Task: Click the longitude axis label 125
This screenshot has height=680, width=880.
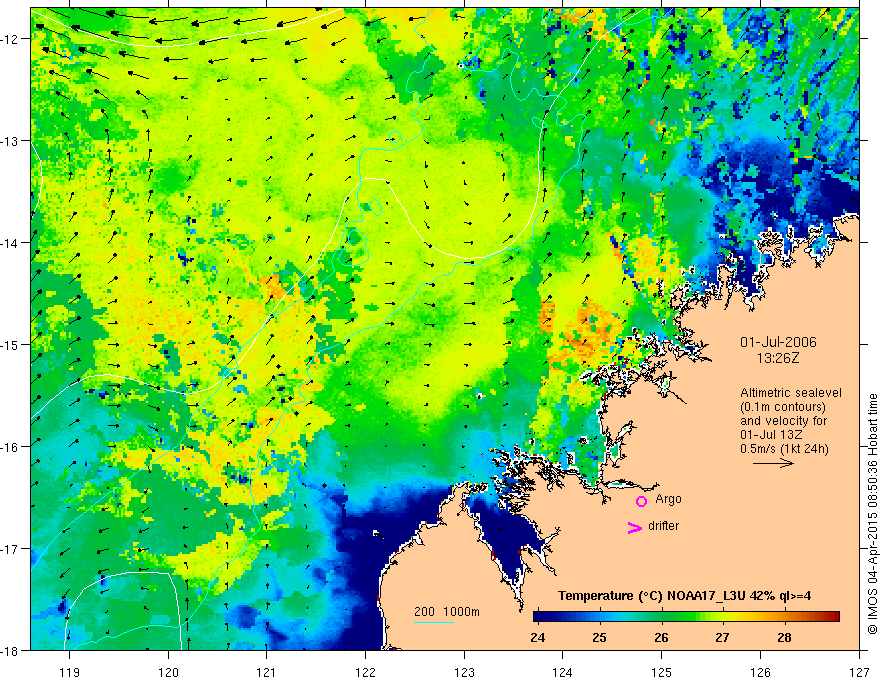Action: click(x=662, y=672)
